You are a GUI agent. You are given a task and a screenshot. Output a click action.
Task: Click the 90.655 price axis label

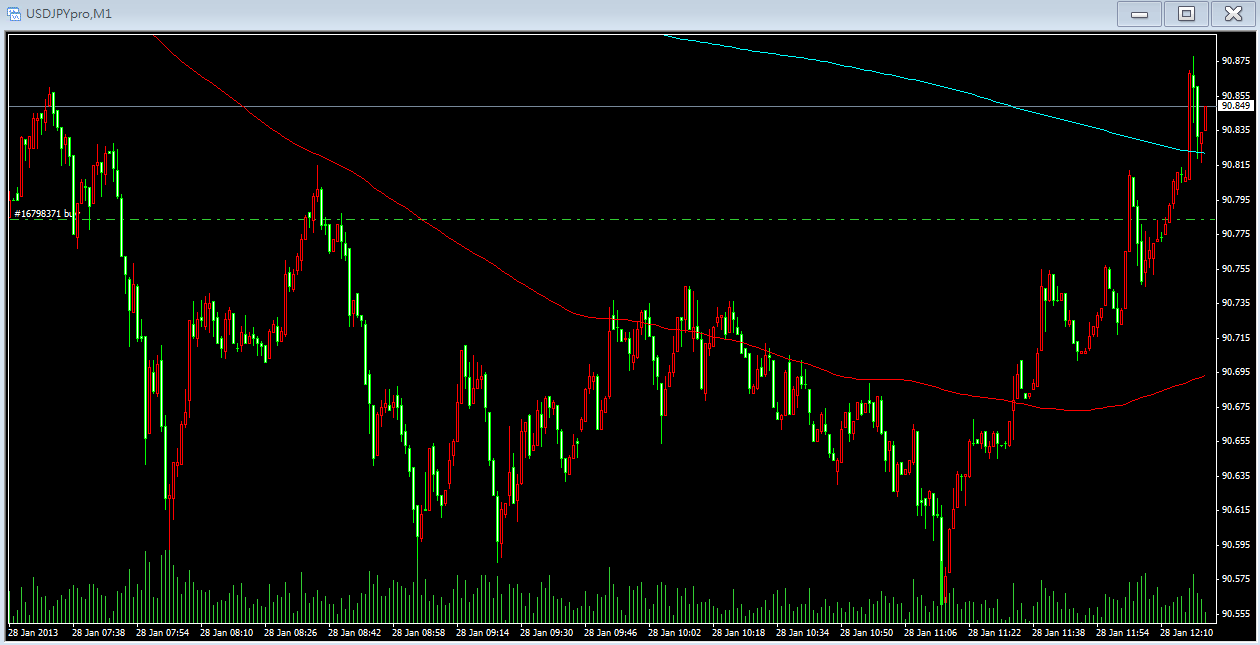1236,441
